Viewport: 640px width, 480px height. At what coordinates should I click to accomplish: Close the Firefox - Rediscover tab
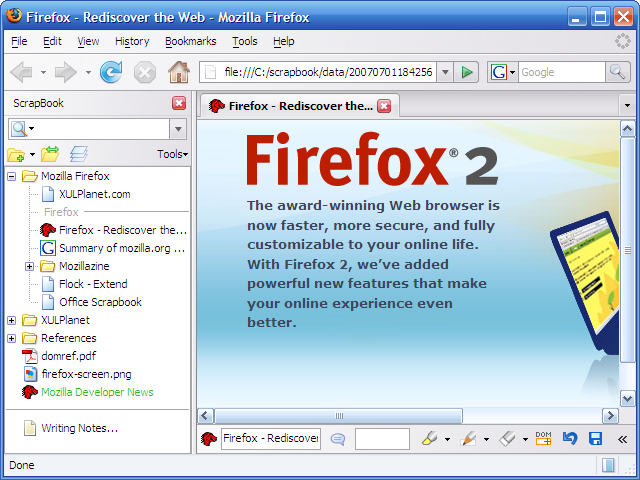(x=384, y=106)
